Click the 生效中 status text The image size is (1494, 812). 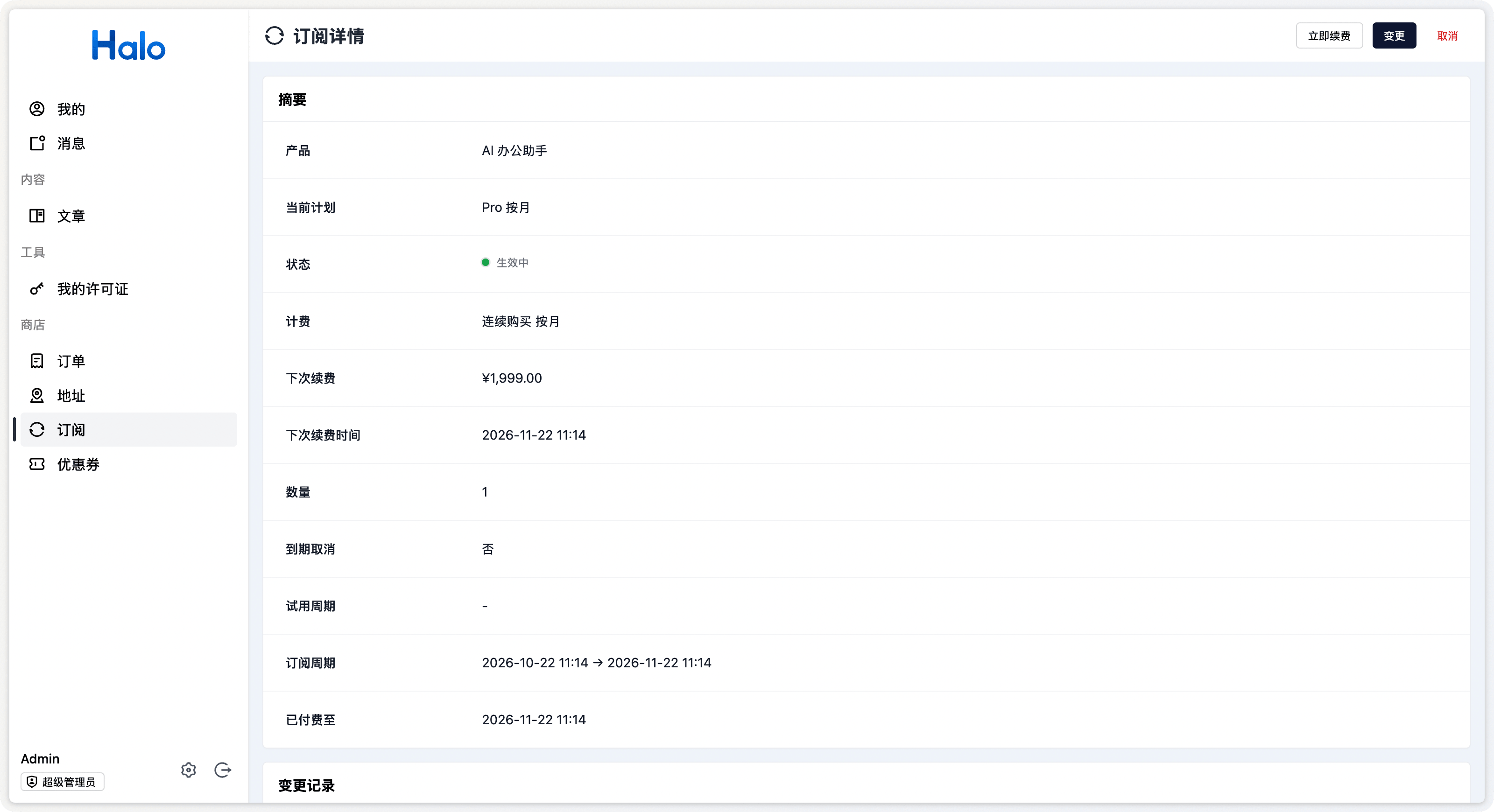pyautogui.click(x=513, y=263)
